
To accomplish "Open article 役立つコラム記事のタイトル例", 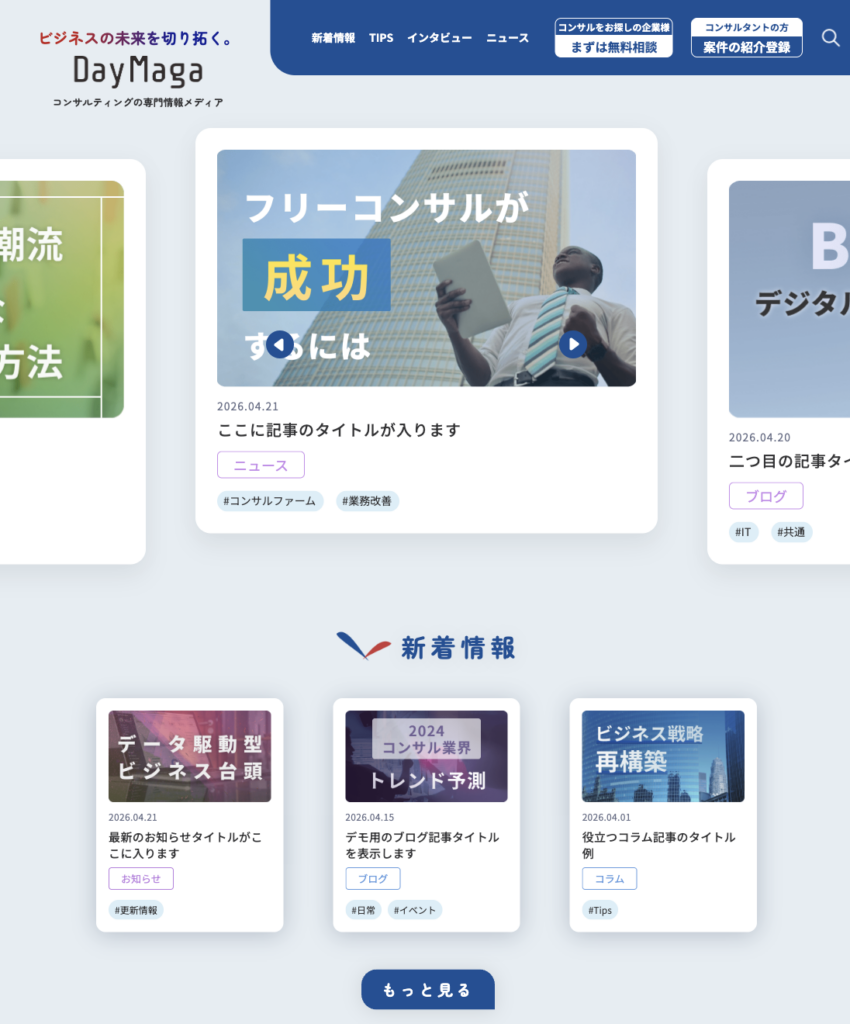I will [x=659, y=845].
